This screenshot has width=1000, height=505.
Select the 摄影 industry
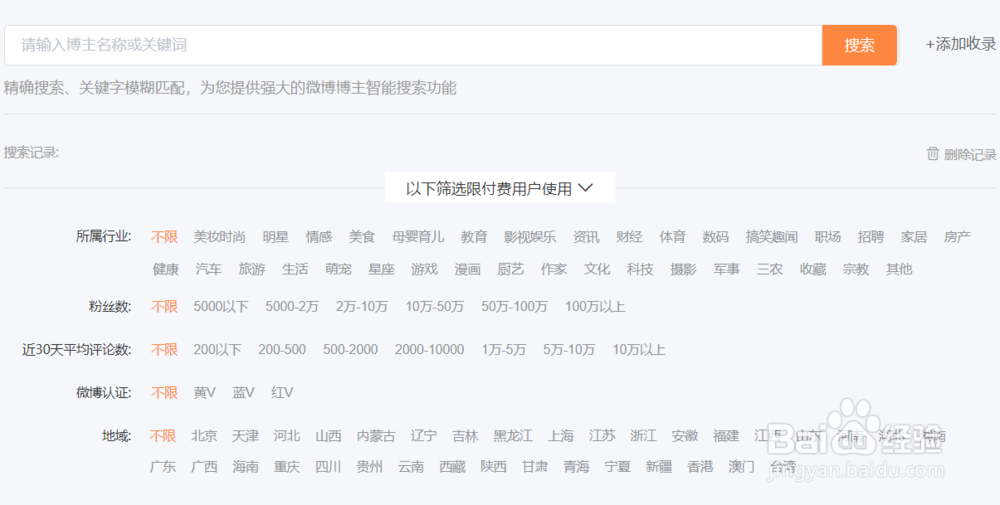pos(684,269)
